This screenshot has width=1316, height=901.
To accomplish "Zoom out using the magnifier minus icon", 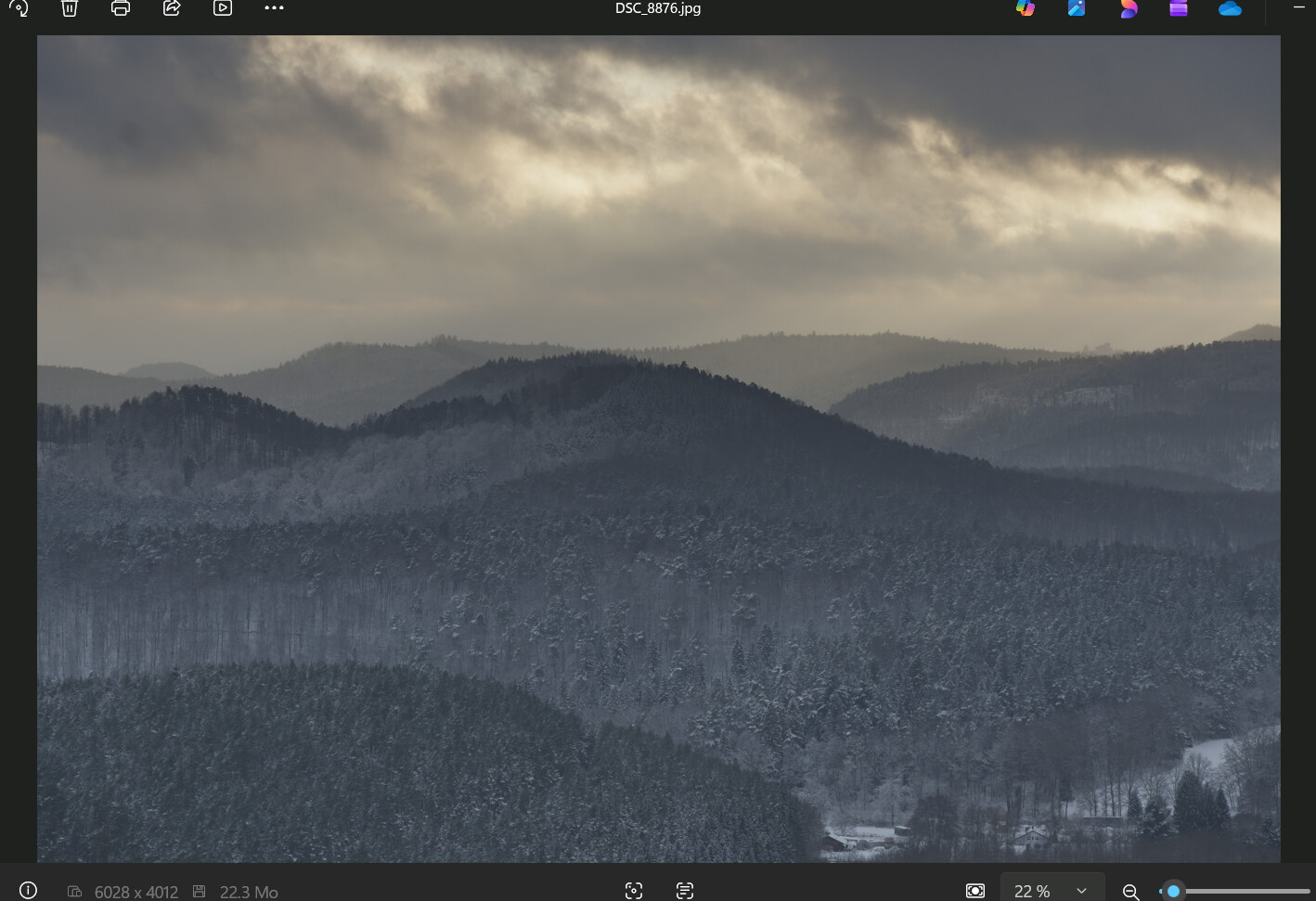I will click(x=1130, y=892).
